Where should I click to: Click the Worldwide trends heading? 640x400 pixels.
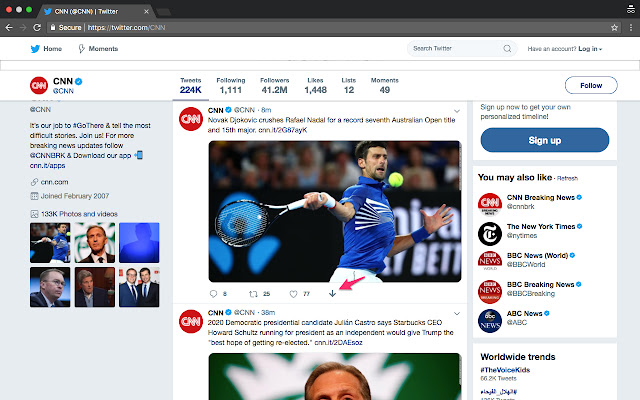518,357
